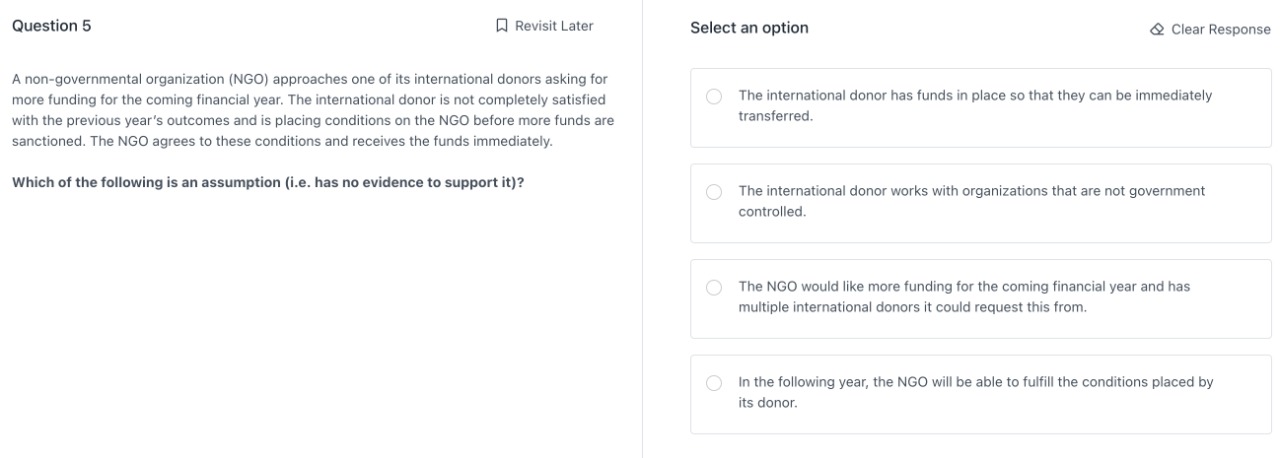Choose radio for 'multiple international donors' option

pos(714,287)
